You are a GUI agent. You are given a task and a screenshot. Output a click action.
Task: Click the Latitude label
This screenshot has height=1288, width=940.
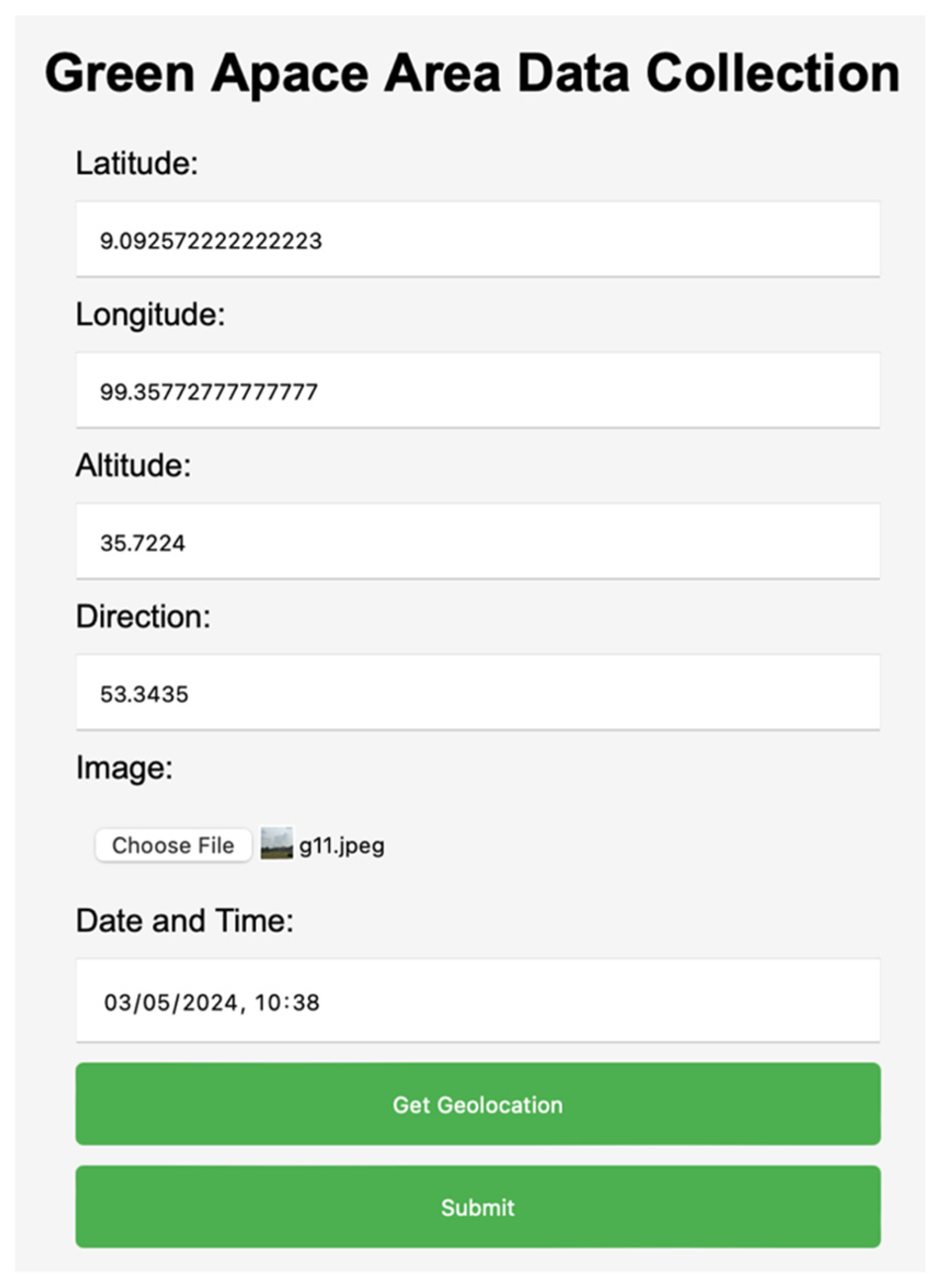(136, 163)
